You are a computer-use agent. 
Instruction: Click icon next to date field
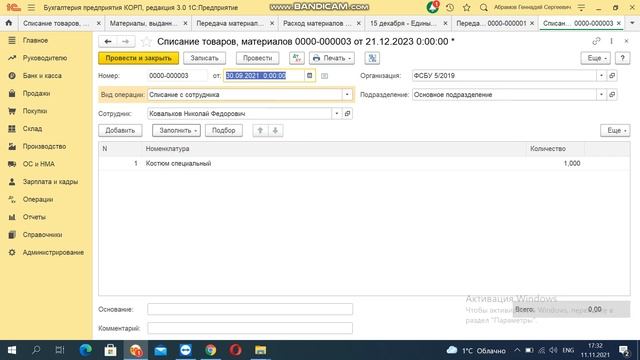[x=324, y=76]
